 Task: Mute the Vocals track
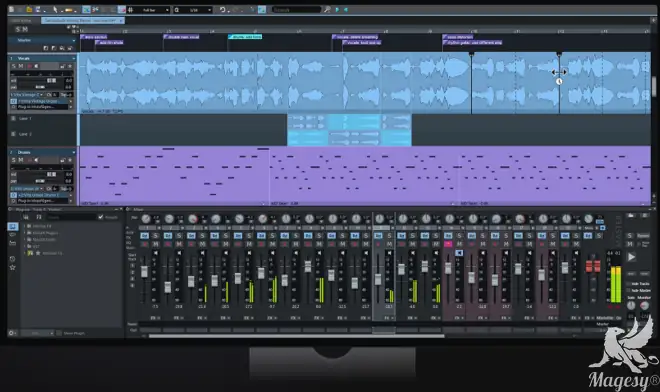point(21,66)
